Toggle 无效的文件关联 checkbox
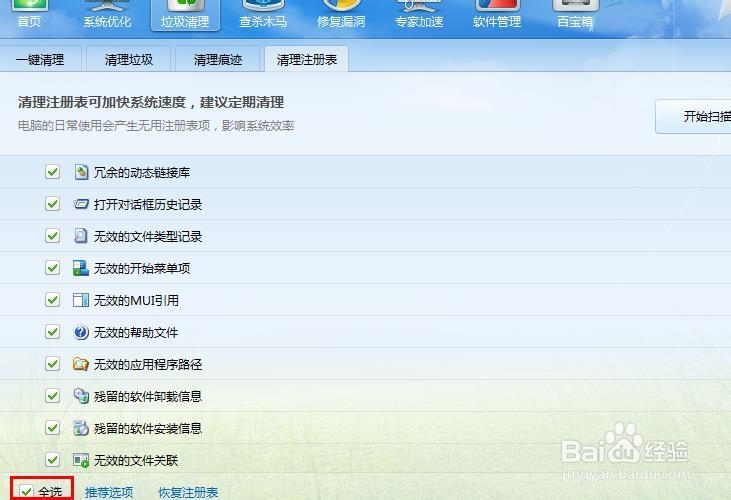731x500 pixels. [x=53, y=460]
